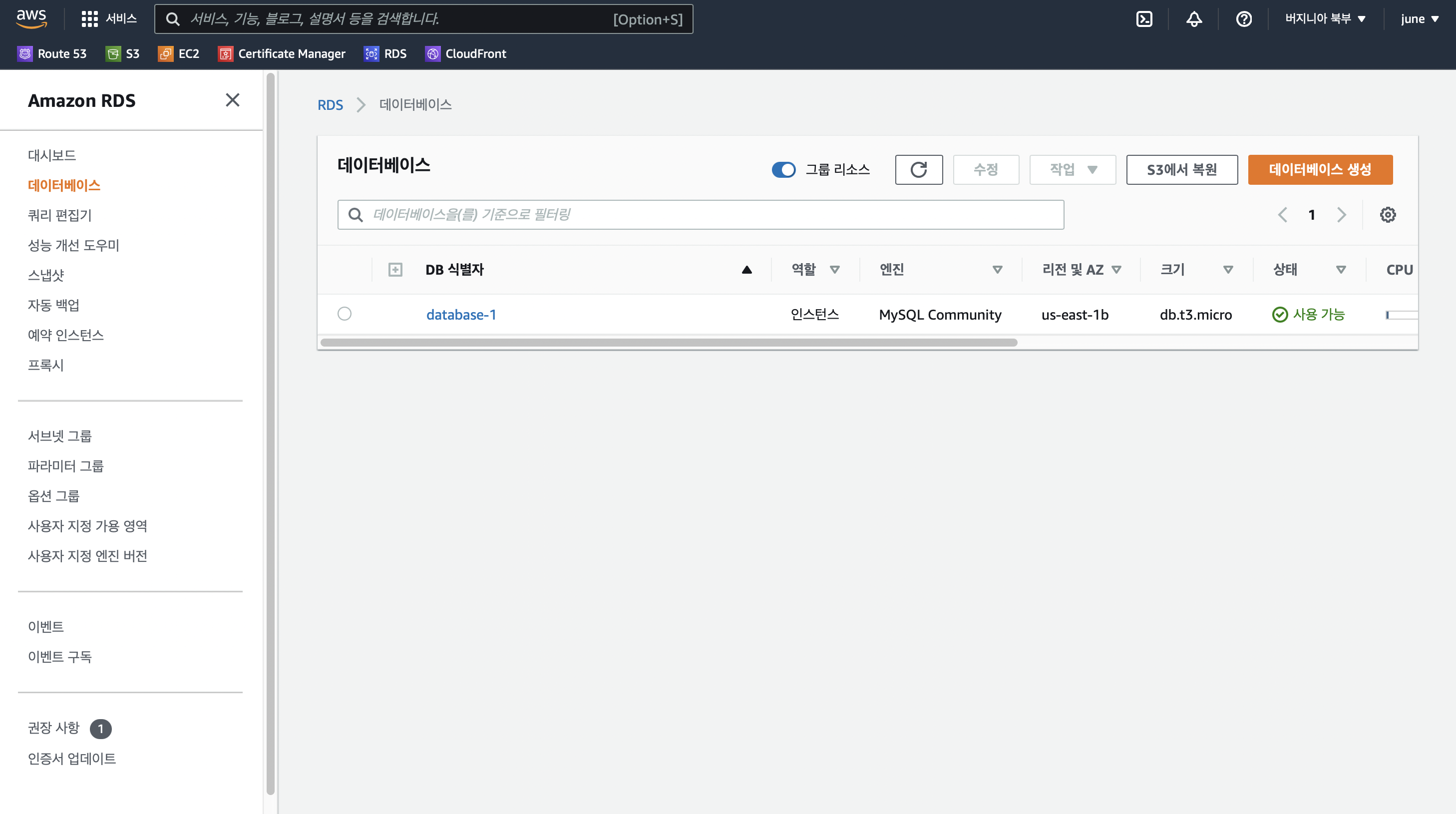
Task: Sort by 크기 column
Action: click(x=1228, y=270)
